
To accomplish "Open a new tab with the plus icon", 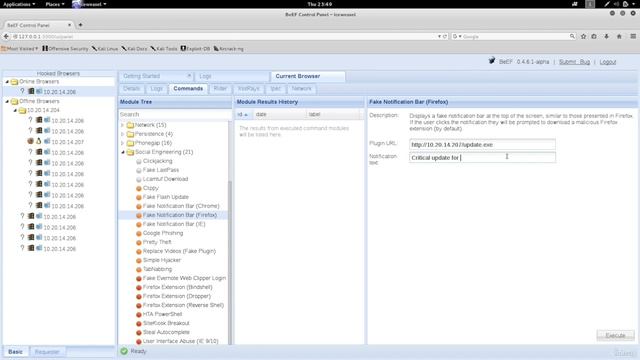I will [80, 25].
